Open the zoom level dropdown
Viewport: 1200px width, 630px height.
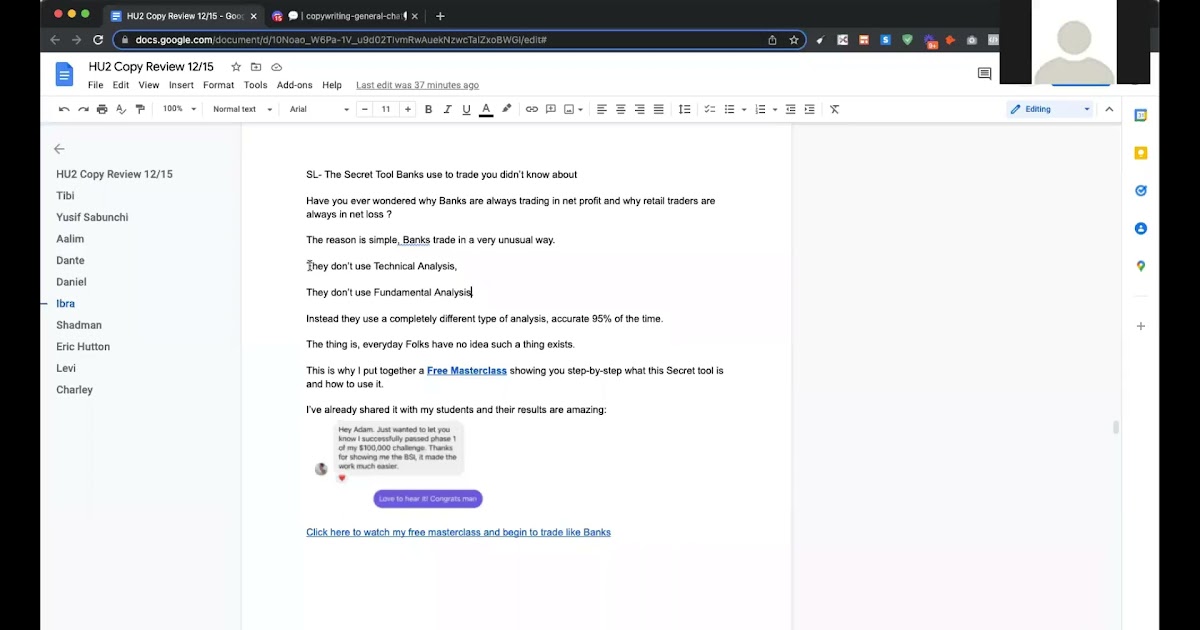(179, 109)
